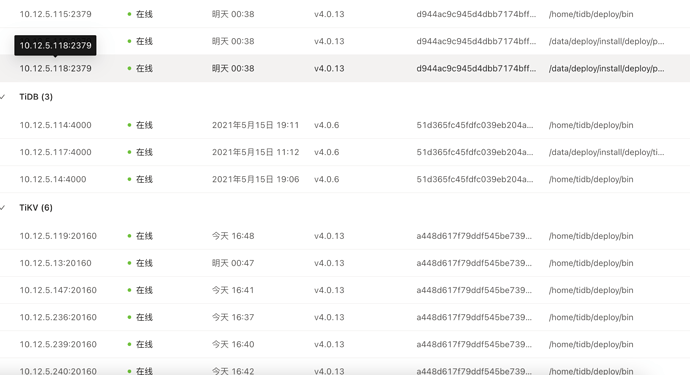Click address 10.12.5.14:4000
Viewport: 690px width, 375px height.
pos(53,180)
